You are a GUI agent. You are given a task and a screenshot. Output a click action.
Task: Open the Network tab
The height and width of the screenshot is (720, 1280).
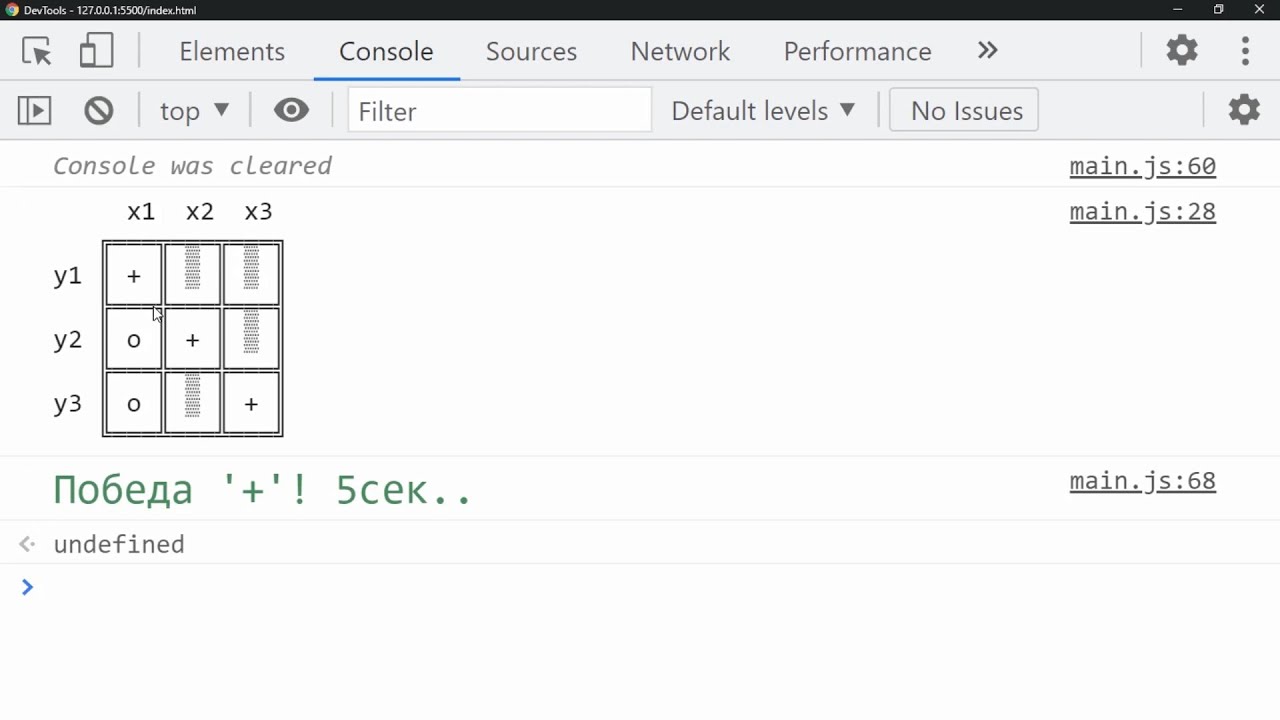680,51
